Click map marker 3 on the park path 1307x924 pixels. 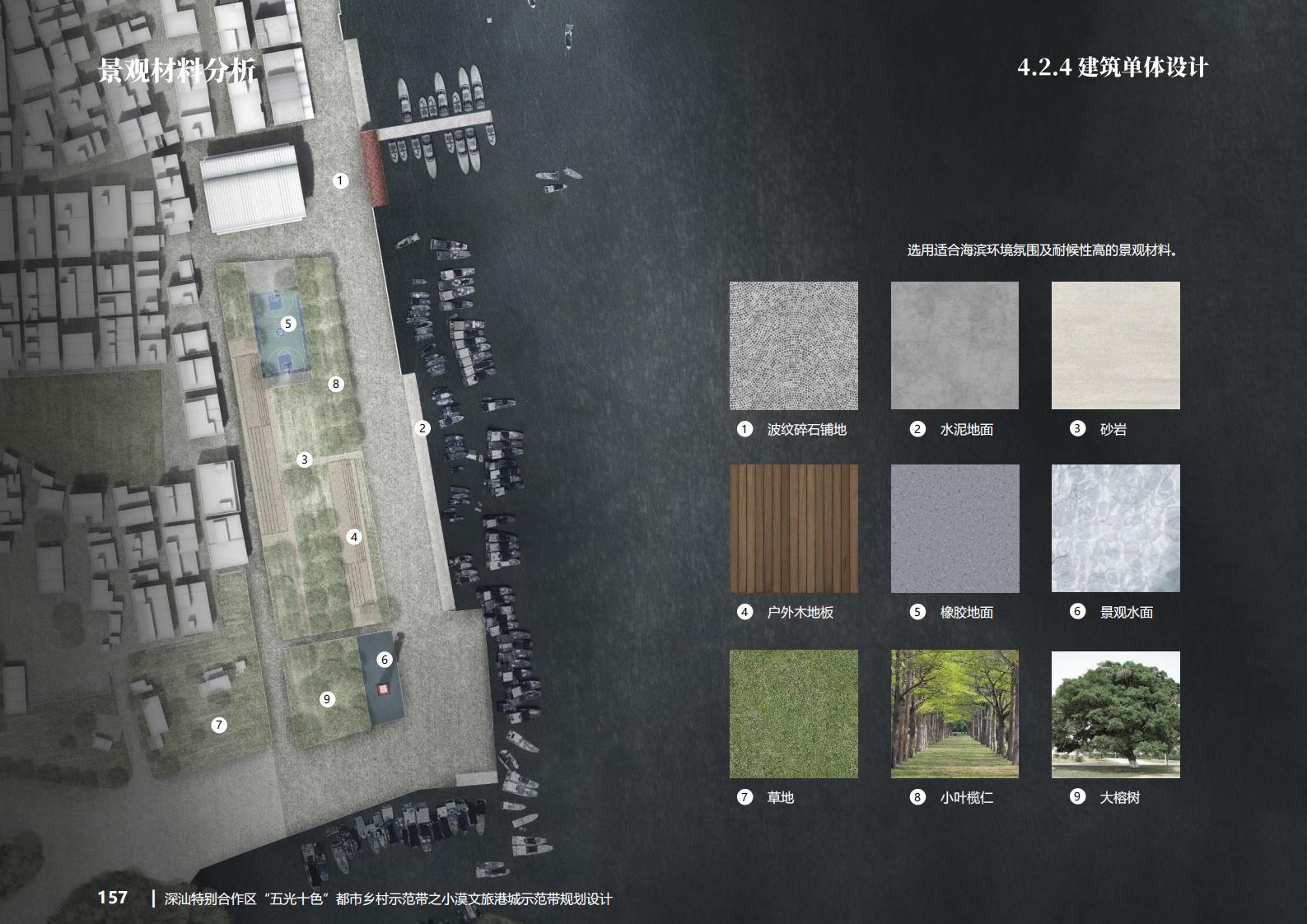pyautogui.click(x=305, y=460)
